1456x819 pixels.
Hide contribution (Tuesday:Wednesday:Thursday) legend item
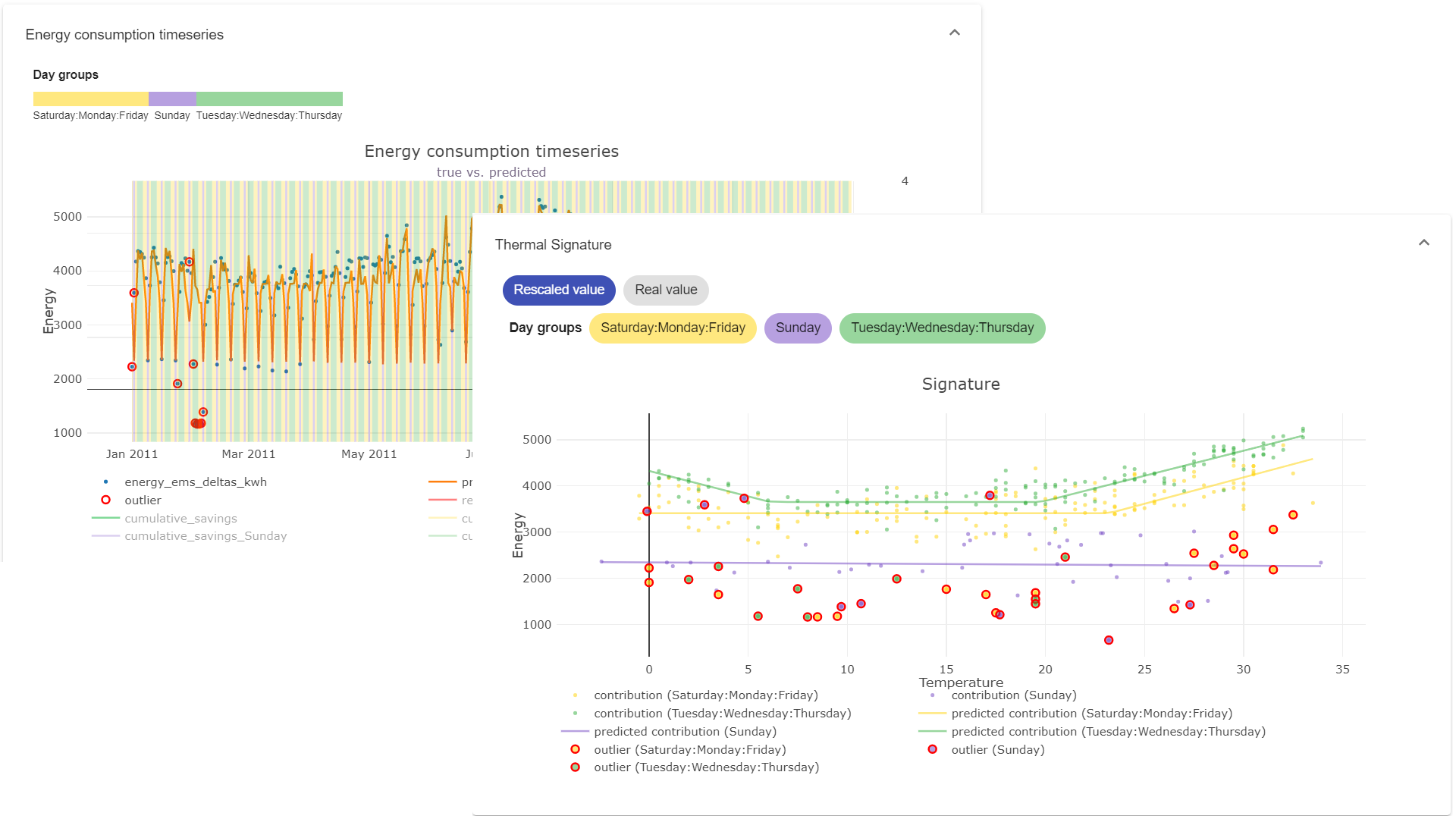[722, 714]
